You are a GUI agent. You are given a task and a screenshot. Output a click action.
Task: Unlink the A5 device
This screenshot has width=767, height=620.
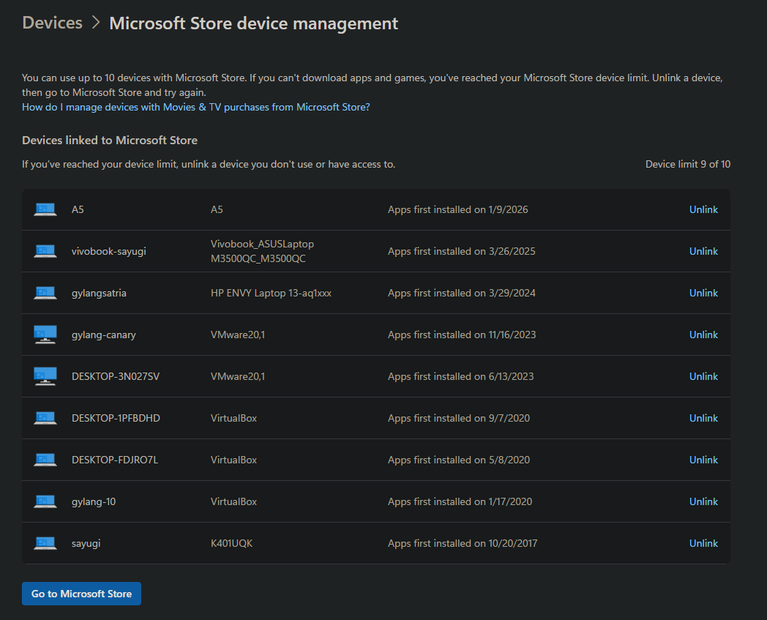[703, 209]
